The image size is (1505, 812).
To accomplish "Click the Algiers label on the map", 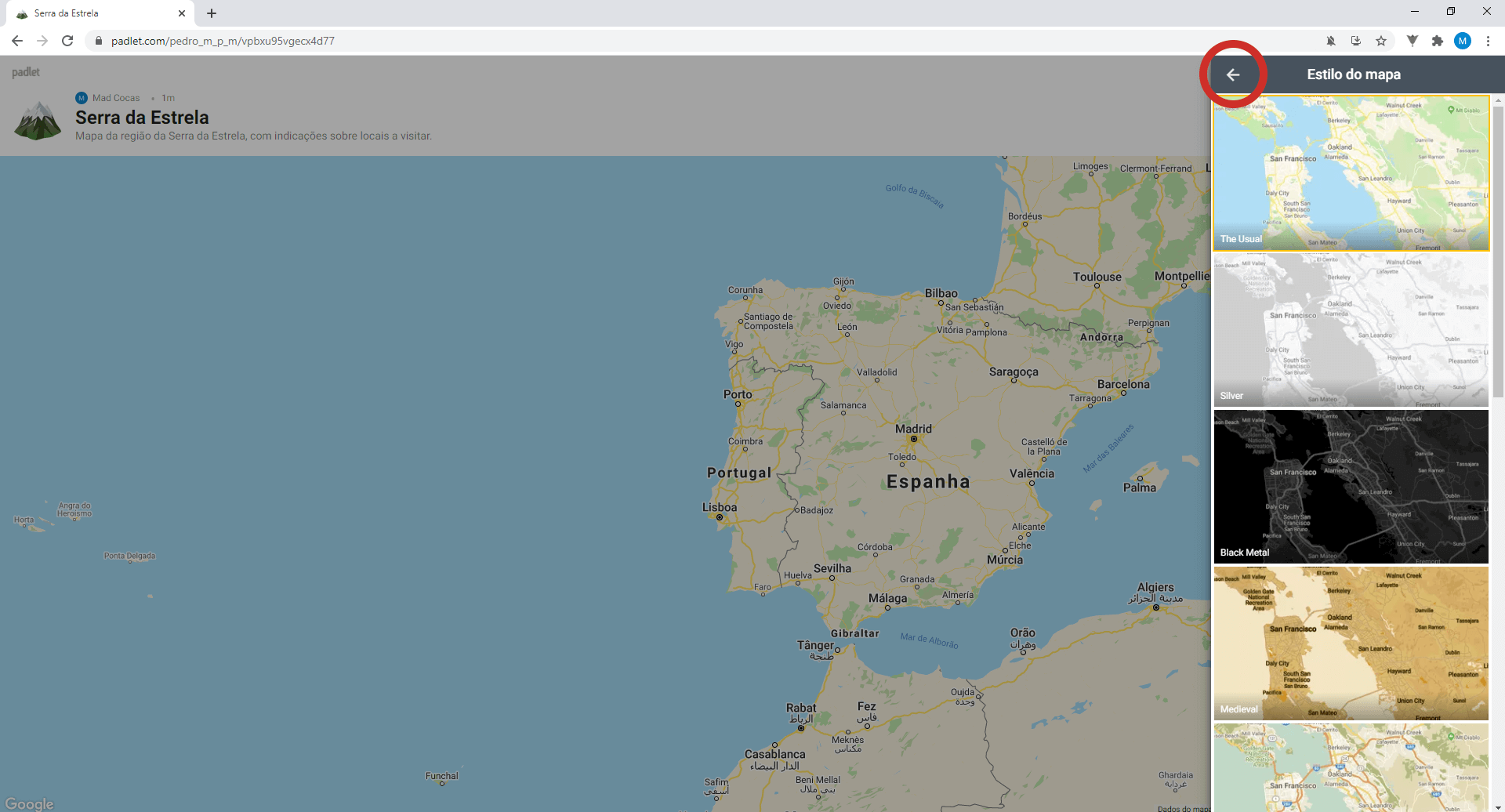I will tap(1155, 587).
